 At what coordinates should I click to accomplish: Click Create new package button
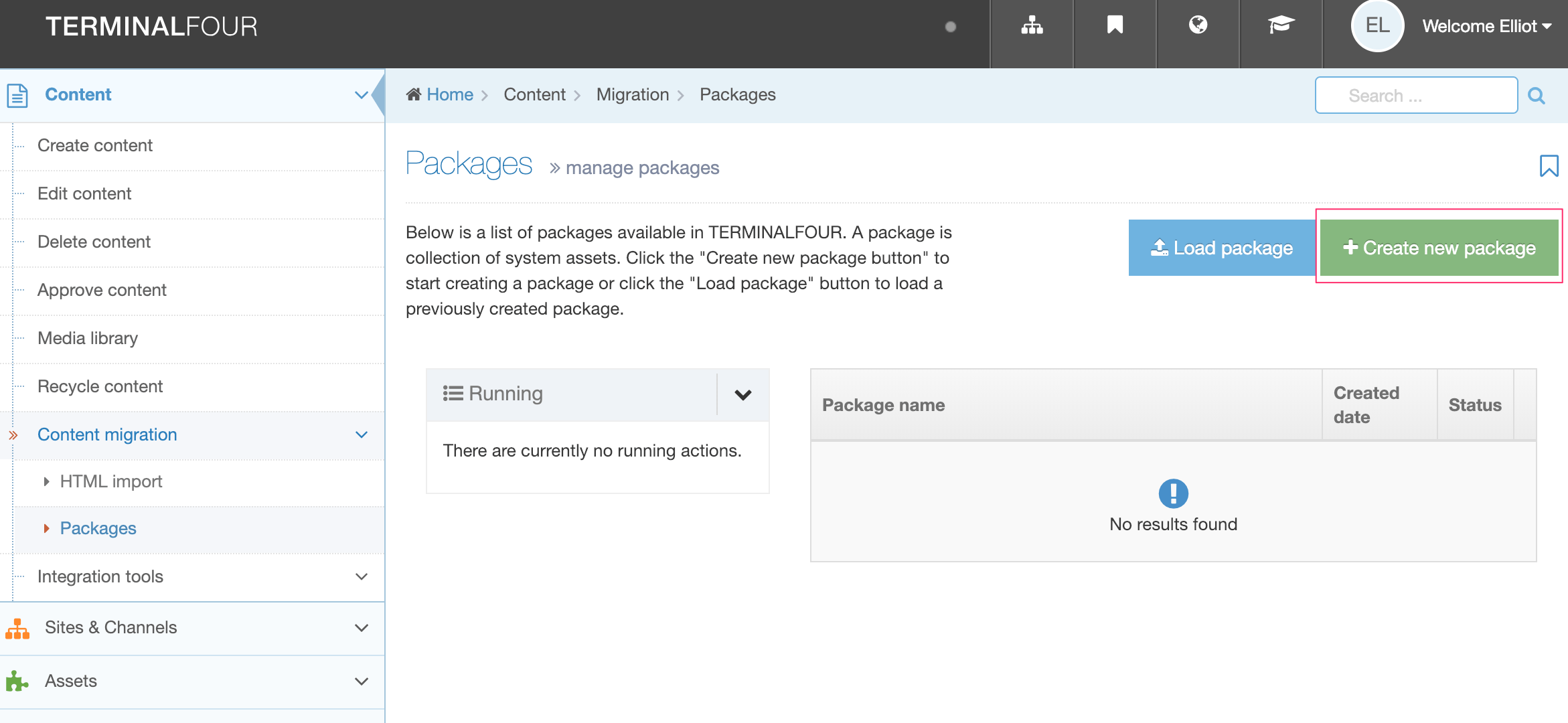tap(1439, 248)
